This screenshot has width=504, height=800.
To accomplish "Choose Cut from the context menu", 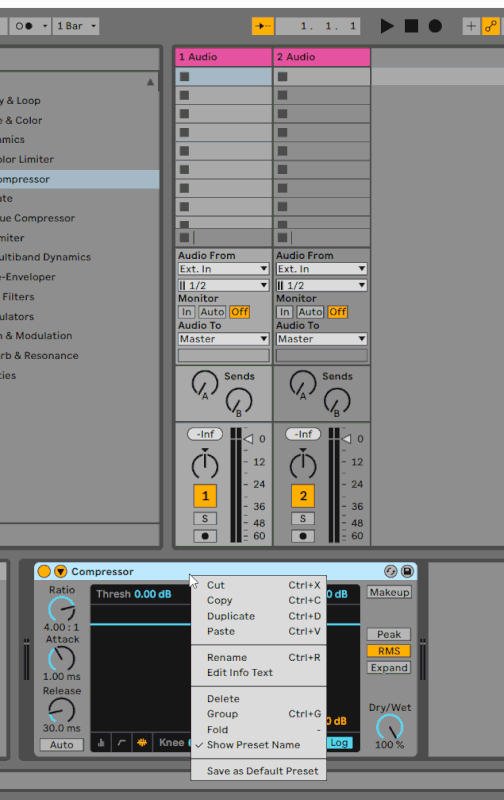I will [x=259, y=585].
